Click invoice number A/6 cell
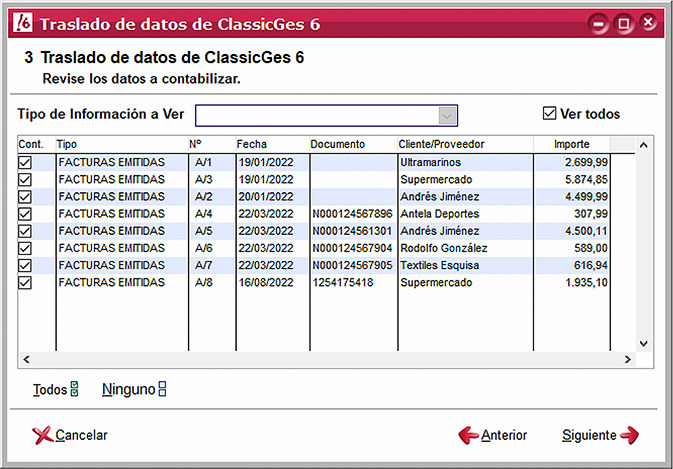 click(x=212, y=248)
